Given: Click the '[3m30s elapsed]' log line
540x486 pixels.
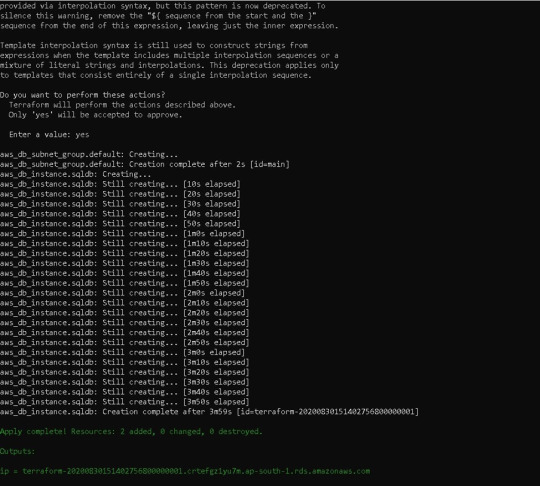Looking at the screenshot, I should (x=124, y=382).
